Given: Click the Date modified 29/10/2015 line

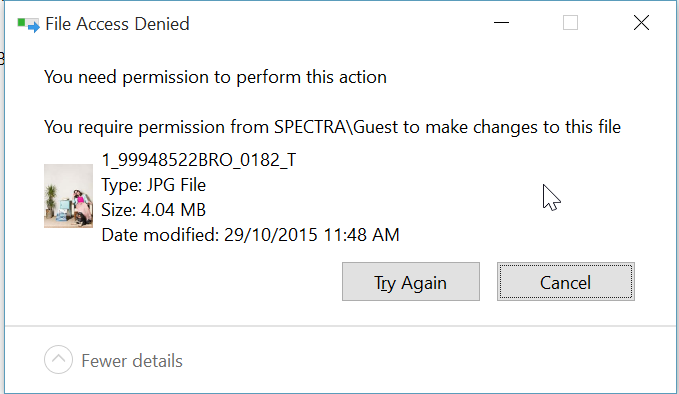Looking at the screenshot, I should (x=250, y=235).
